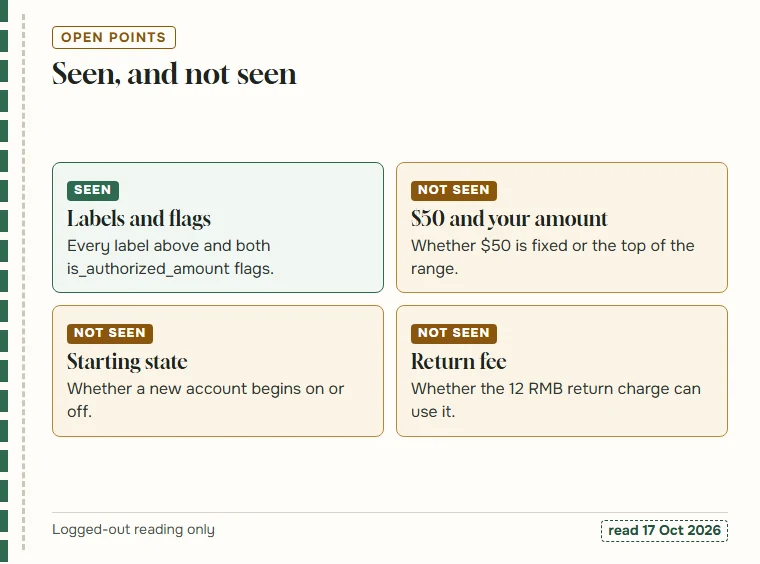Click NOT SEEN tag on Return fee
This screenshot has height=564, width=760.
454,333
